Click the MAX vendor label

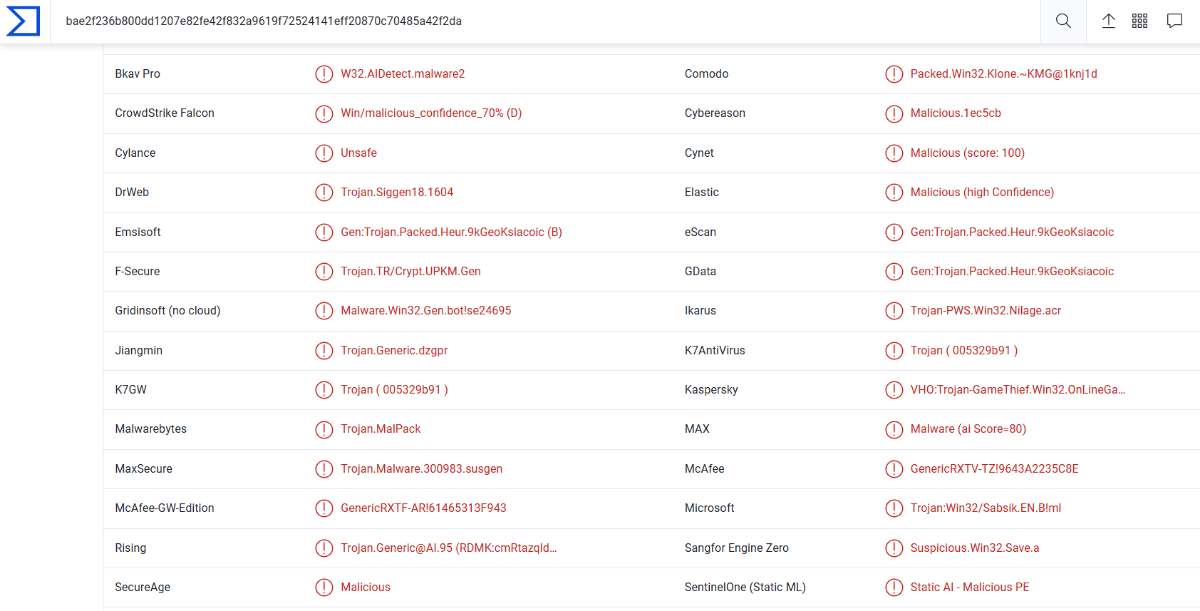tap(697, 429)
